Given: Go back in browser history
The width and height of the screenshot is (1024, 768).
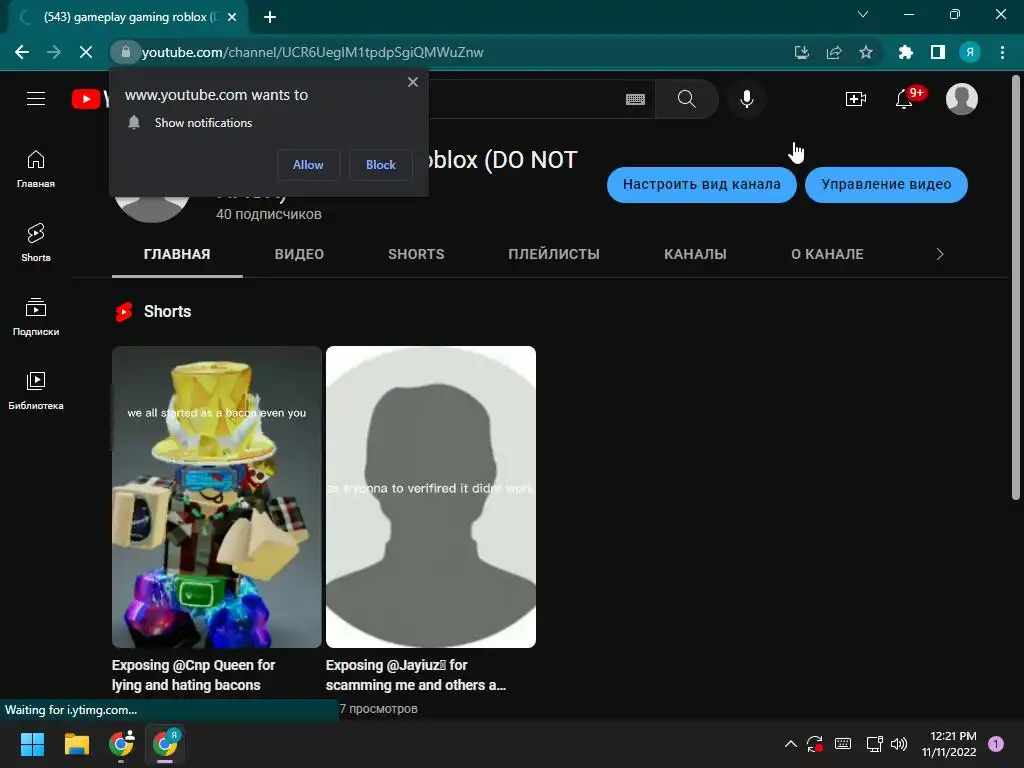Looking at the screenshot, I should [x=22, y=52].
